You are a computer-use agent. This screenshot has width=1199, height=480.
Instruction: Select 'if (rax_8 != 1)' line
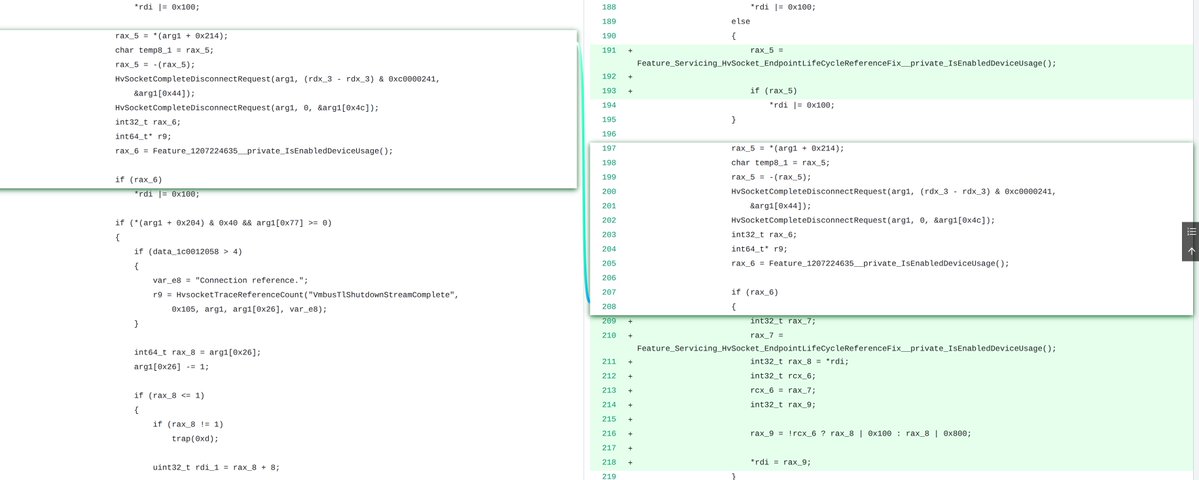click(188, 424)
